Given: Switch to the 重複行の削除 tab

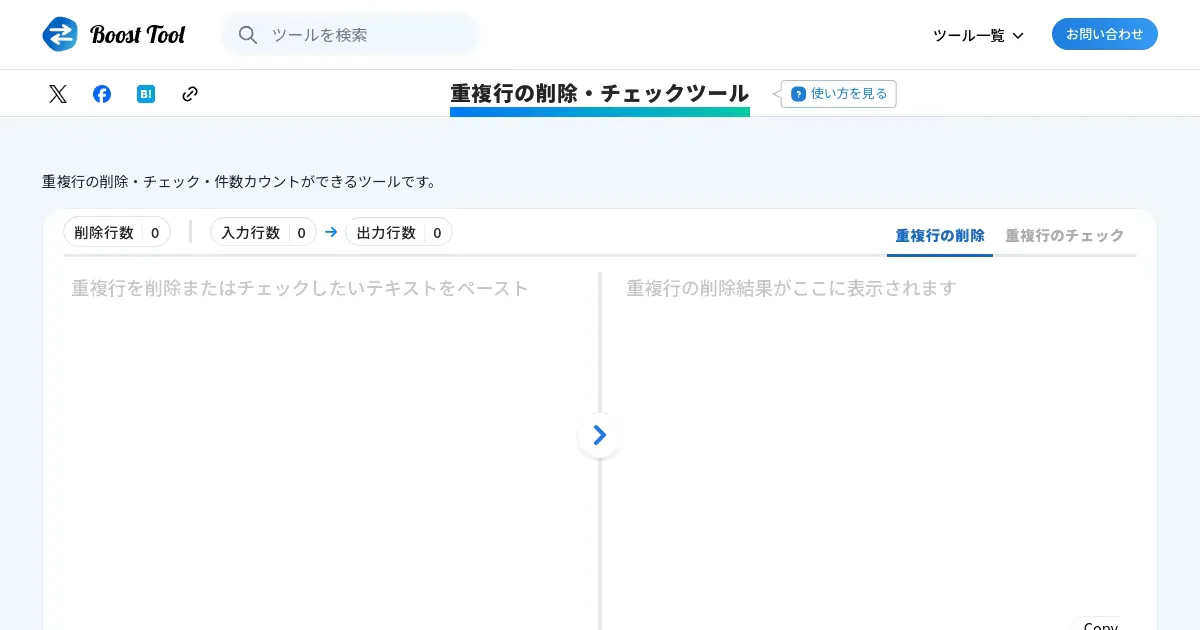Looking at the screenshot, I should (939, 236).
